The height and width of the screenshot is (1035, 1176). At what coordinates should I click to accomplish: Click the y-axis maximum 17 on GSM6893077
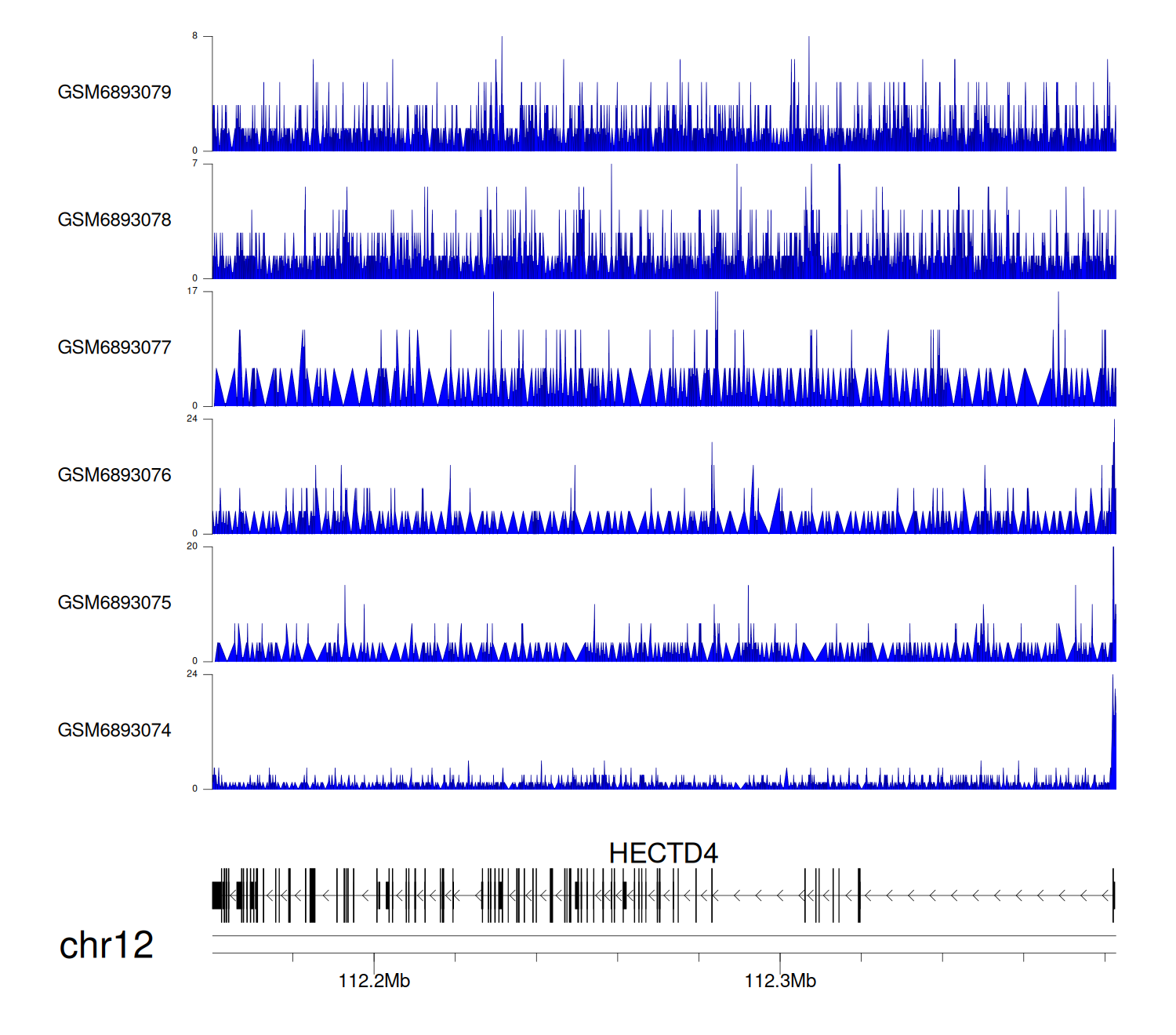pos(192,292)
